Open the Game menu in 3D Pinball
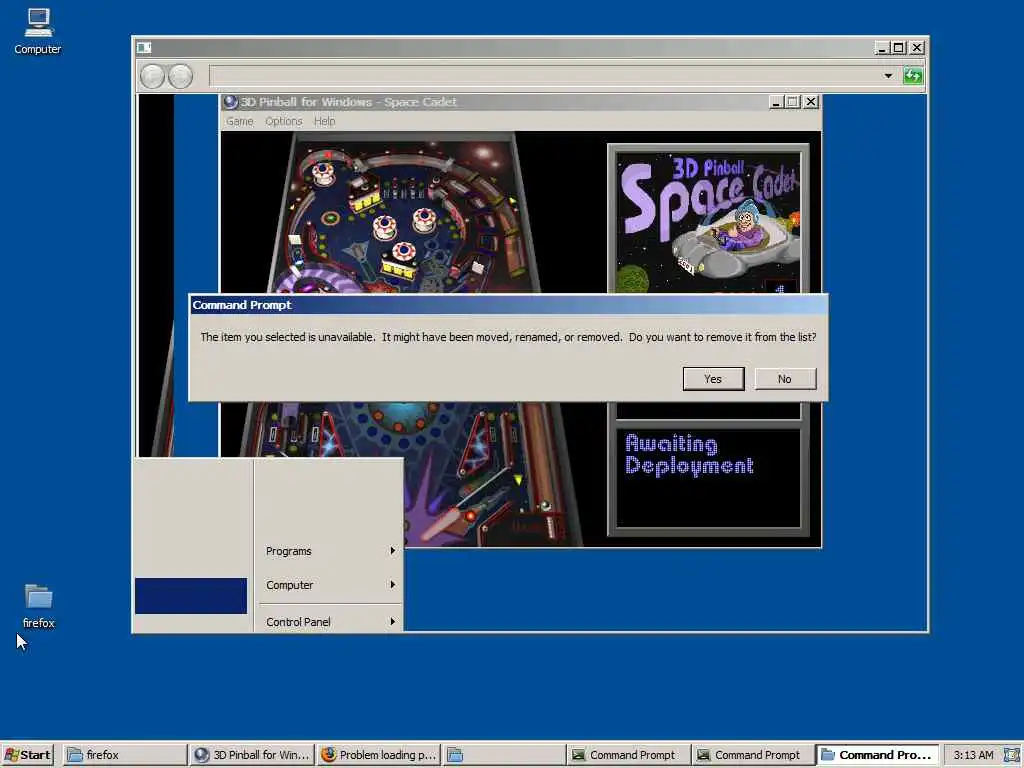The width and height of the screenshot is (1024, 768). (x=240, y=121)
